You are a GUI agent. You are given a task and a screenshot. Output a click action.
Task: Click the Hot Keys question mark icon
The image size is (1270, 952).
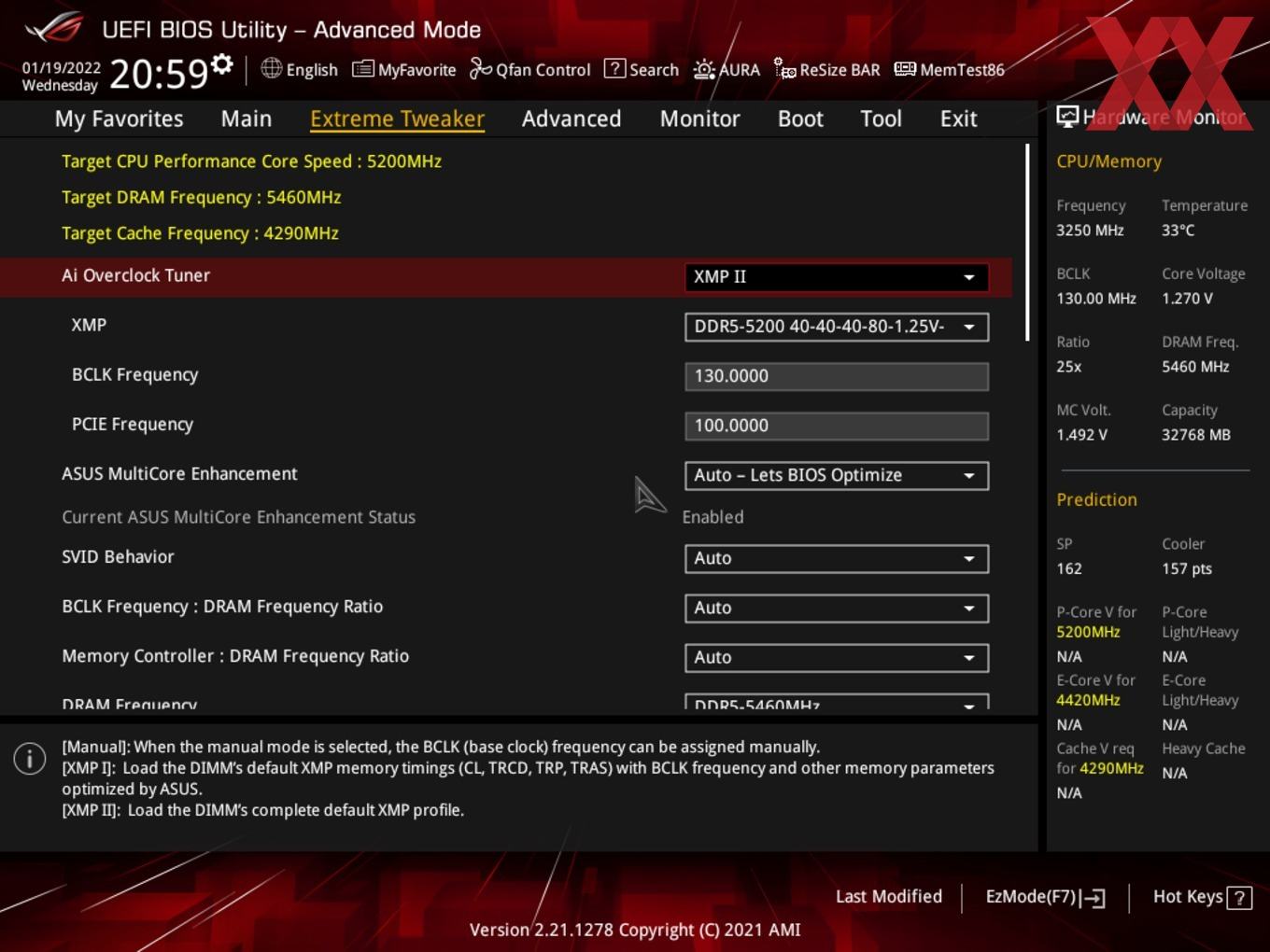1239,898
